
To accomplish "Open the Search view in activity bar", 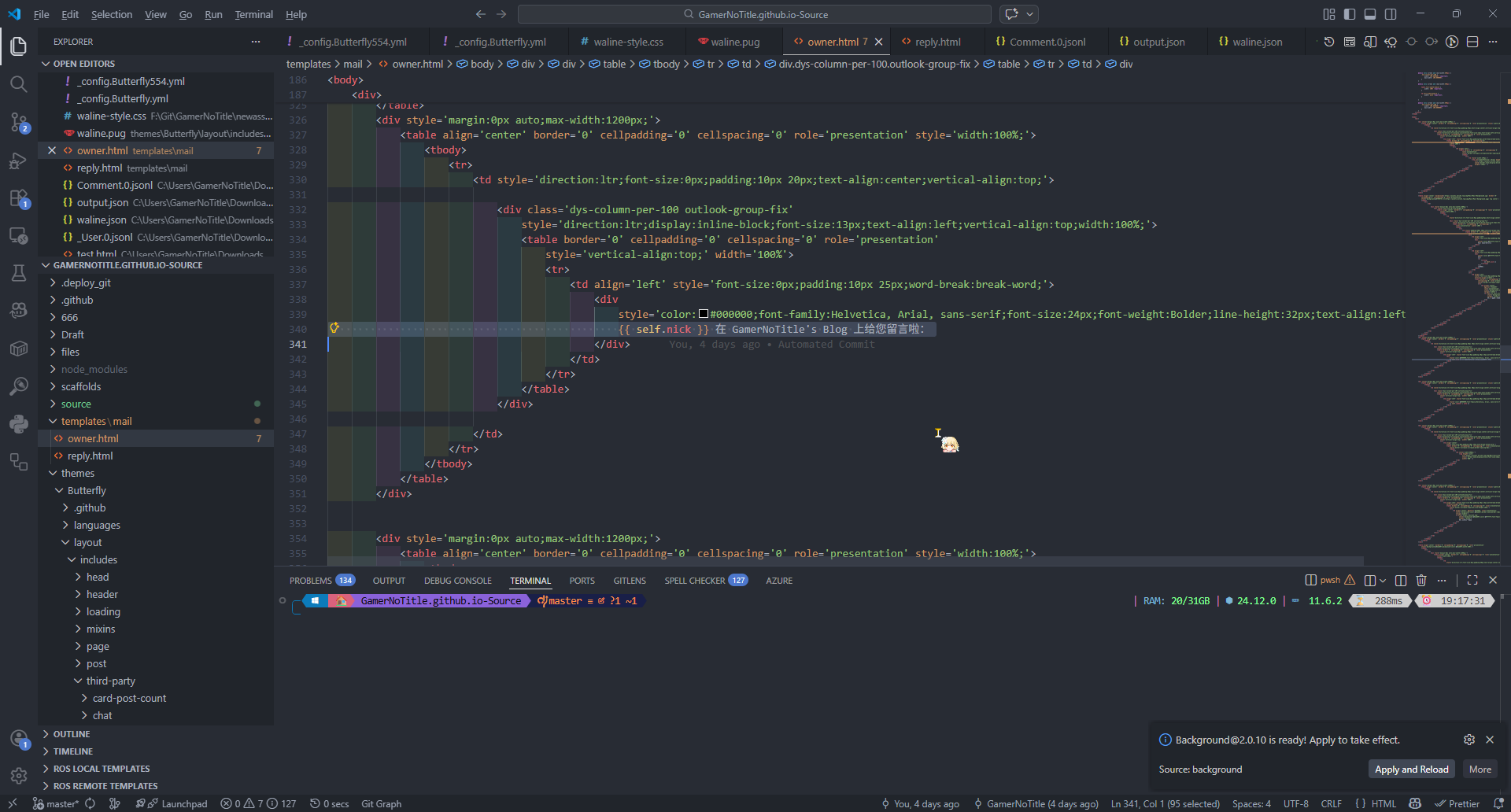I will click(x=19, y=84).
